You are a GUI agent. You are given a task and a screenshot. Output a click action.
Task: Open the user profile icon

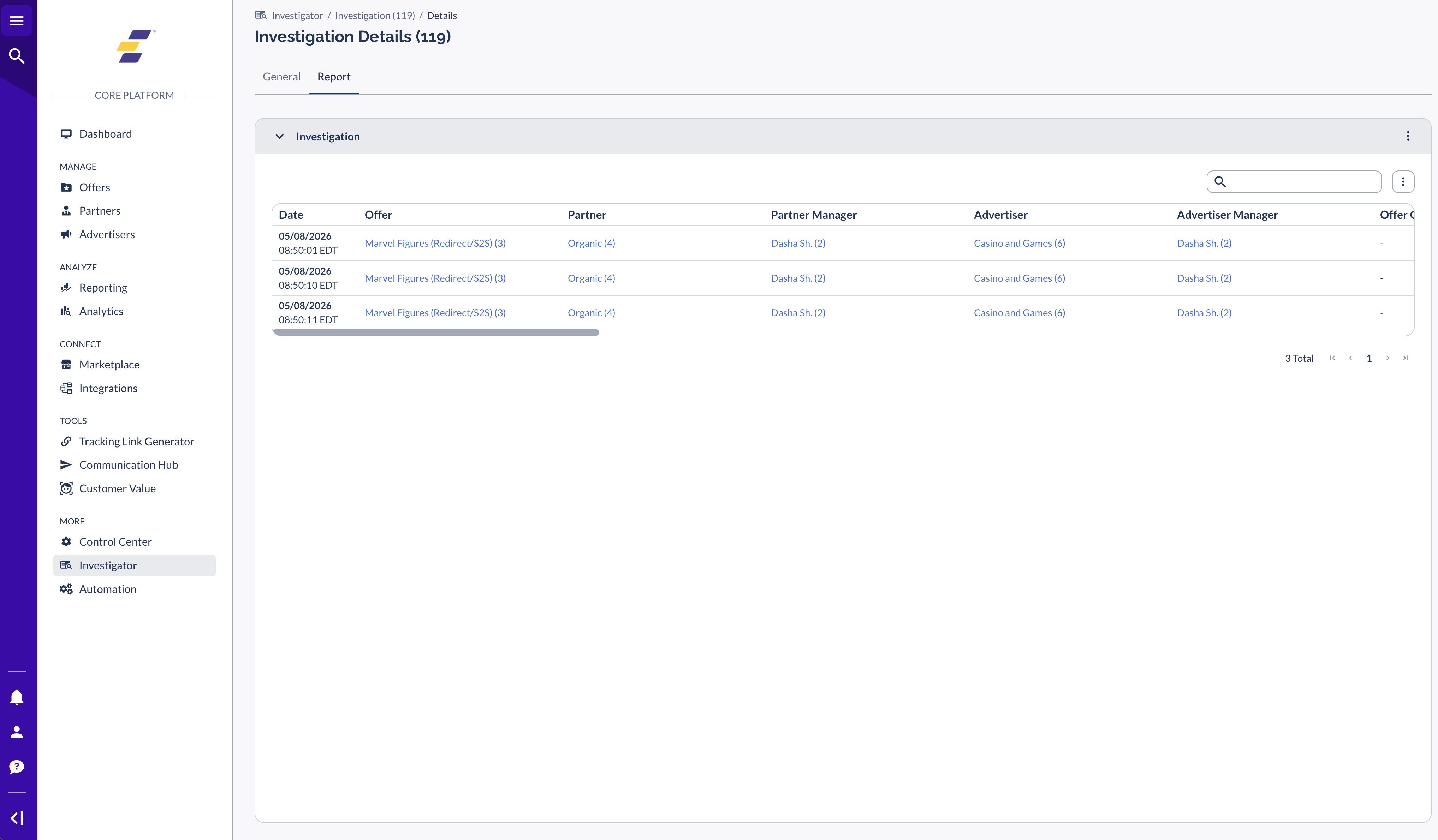[17, 732]
